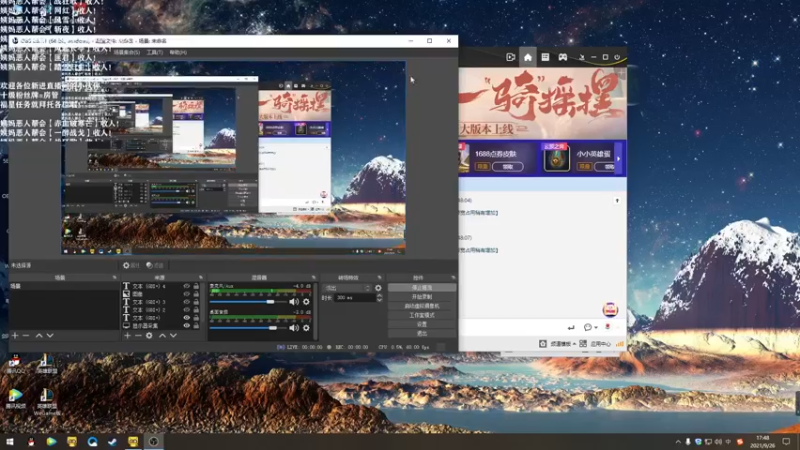Open desktop audio settings gear in mixer
Screen dimensions: 800x450
306,328
